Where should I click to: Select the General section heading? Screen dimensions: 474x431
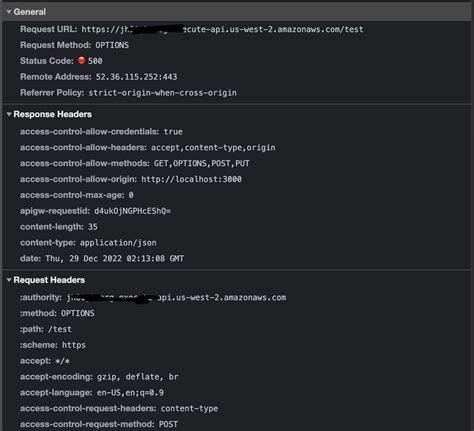[30, 12]
